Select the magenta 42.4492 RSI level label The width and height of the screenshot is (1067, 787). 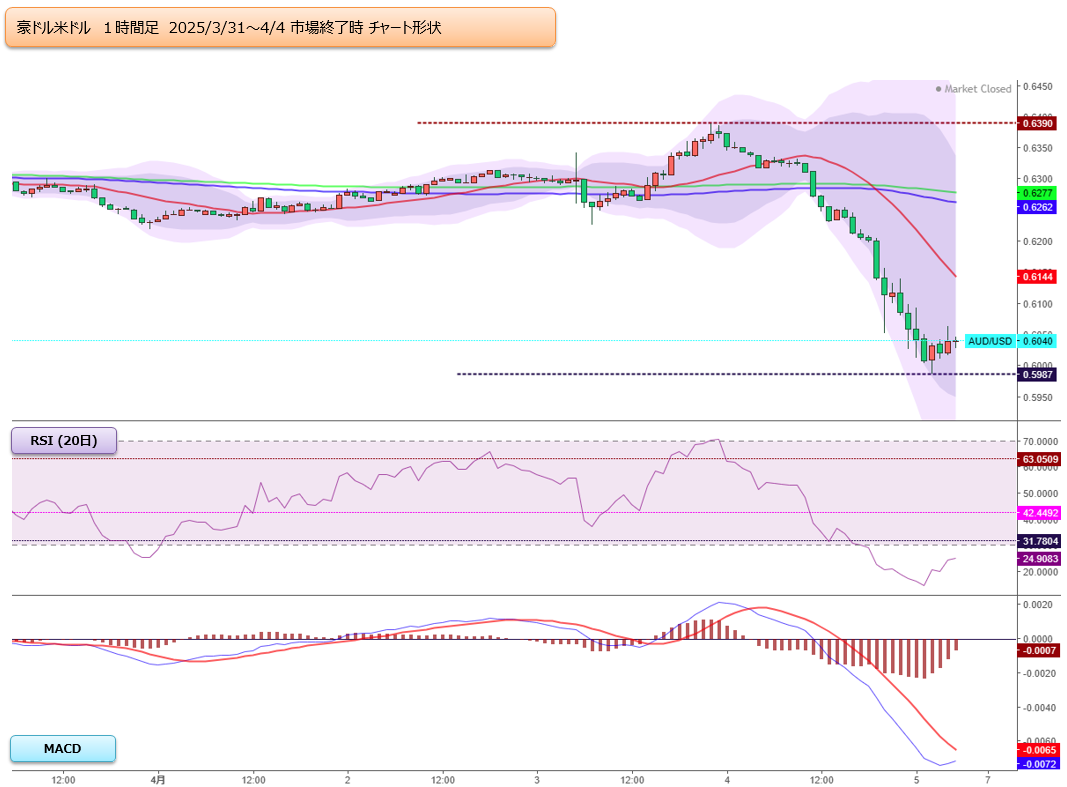[x=1039, y=513]
